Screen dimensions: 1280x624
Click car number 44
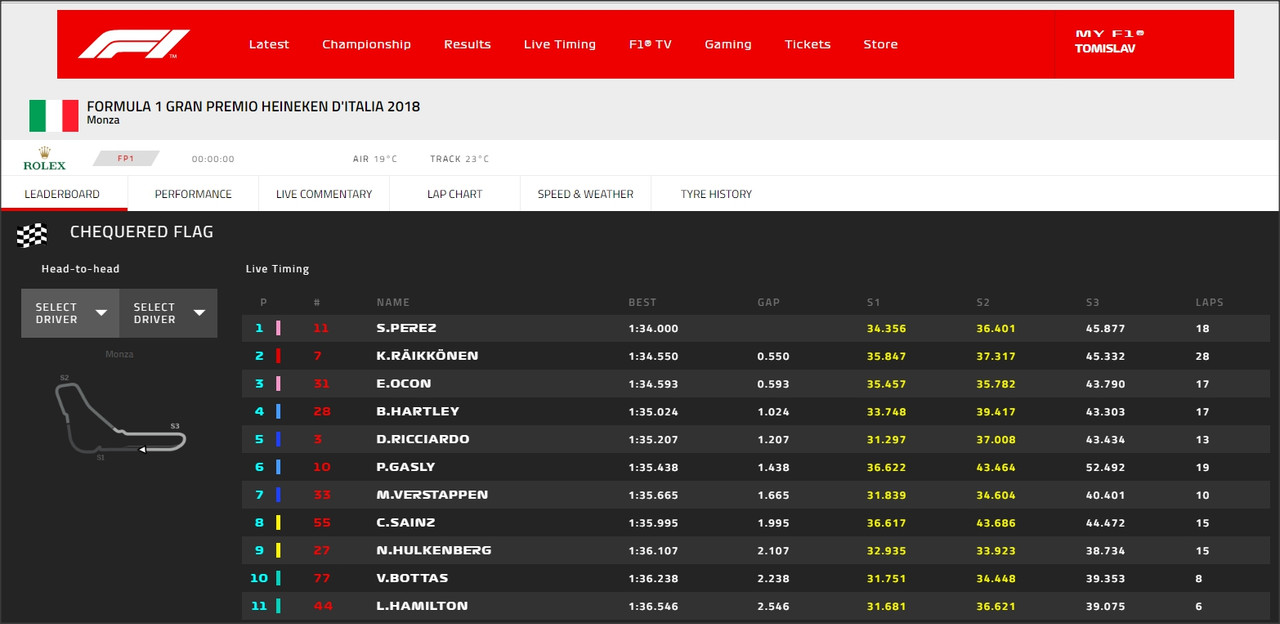click(x=322, y=606)
